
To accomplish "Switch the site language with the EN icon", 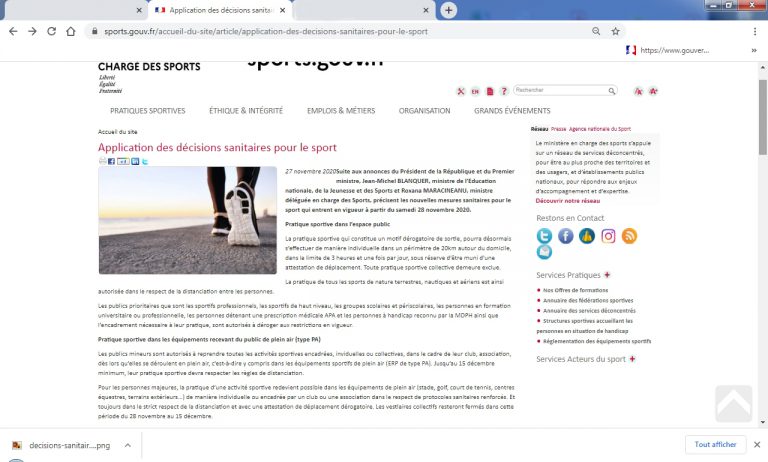I will click(475, 91).
